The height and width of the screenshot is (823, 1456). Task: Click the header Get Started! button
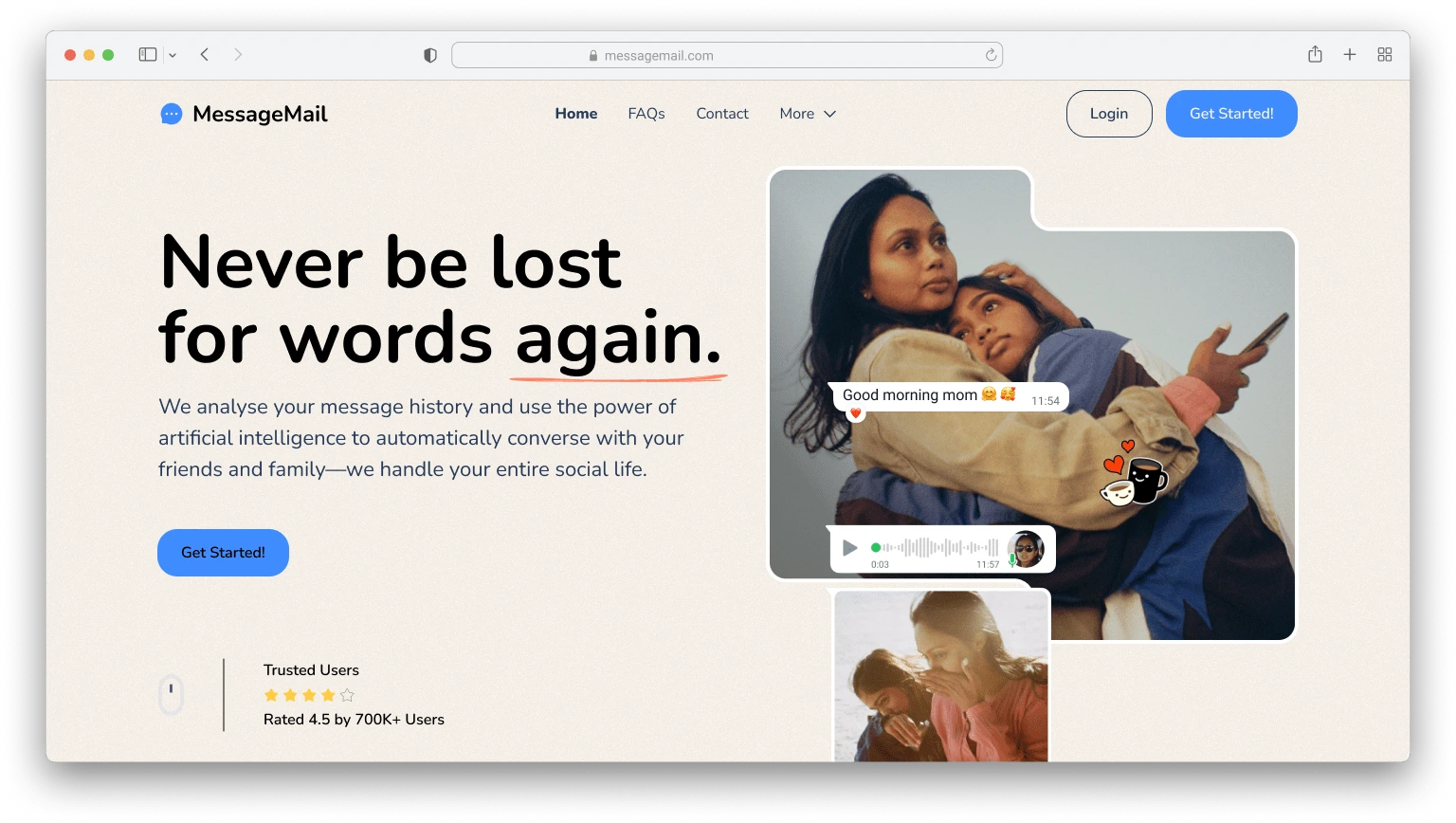coord(1231,114)
